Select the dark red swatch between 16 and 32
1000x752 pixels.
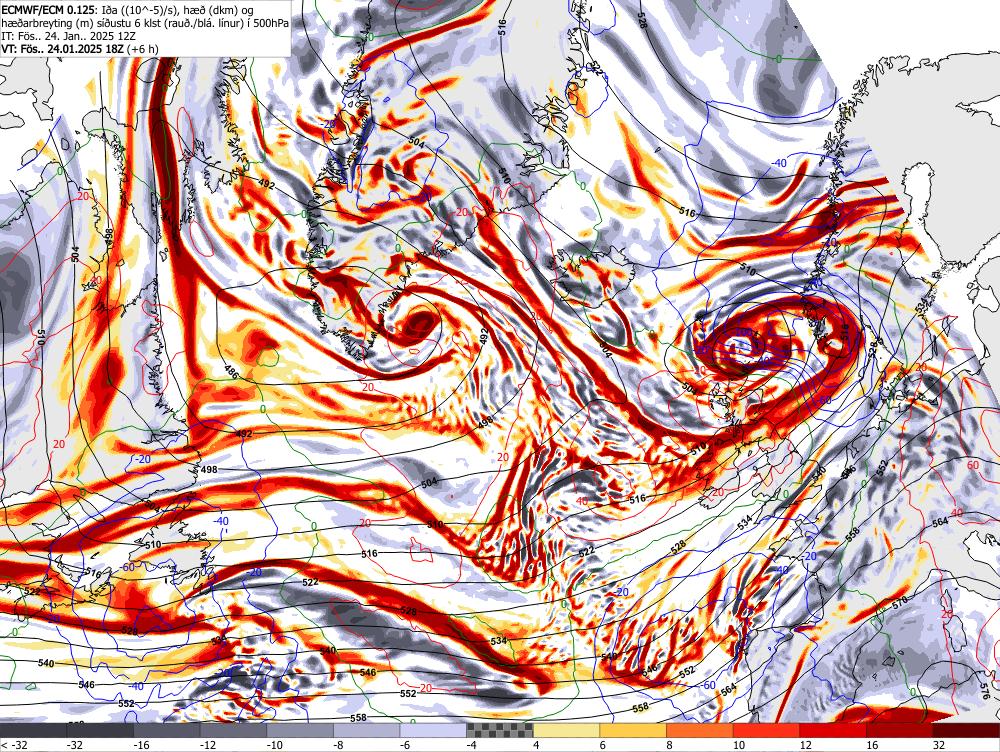click(900, 730)
